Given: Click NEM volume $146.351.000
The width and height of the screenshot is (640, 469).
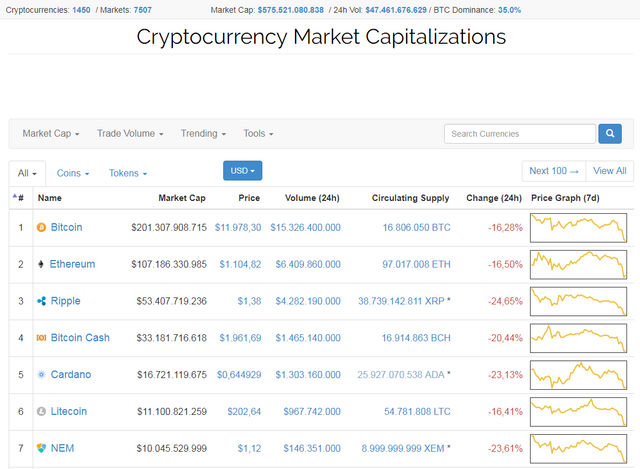Looking at the screenshot, I should (312, 448).
